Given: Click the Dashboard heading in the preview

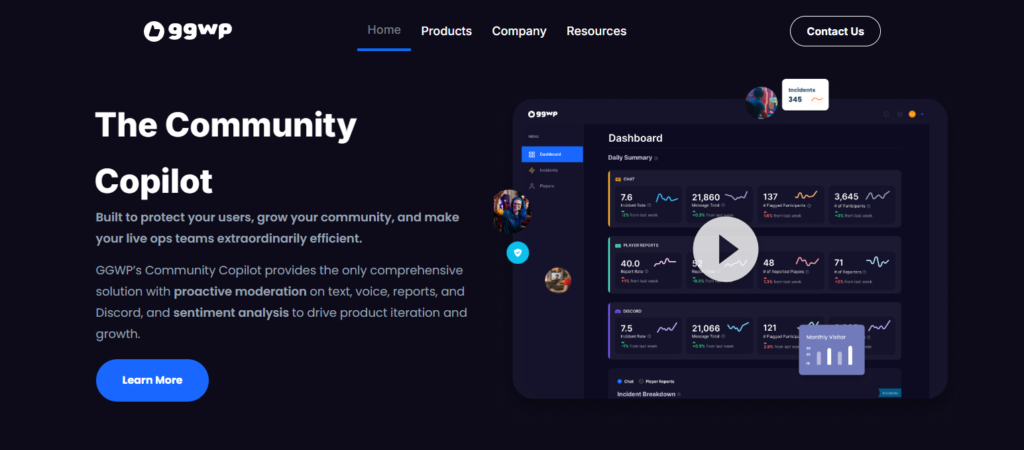Looking at the screenshot, I should pyautogui.click(x=635, y=138).
